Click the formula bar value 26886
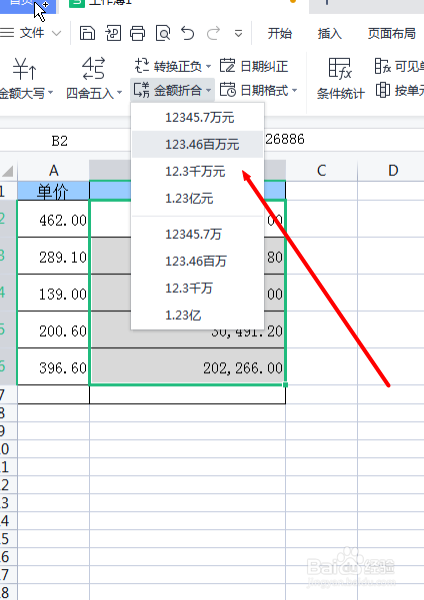The image size is (424, 600). pyautogui.click(x=285, y=139)
